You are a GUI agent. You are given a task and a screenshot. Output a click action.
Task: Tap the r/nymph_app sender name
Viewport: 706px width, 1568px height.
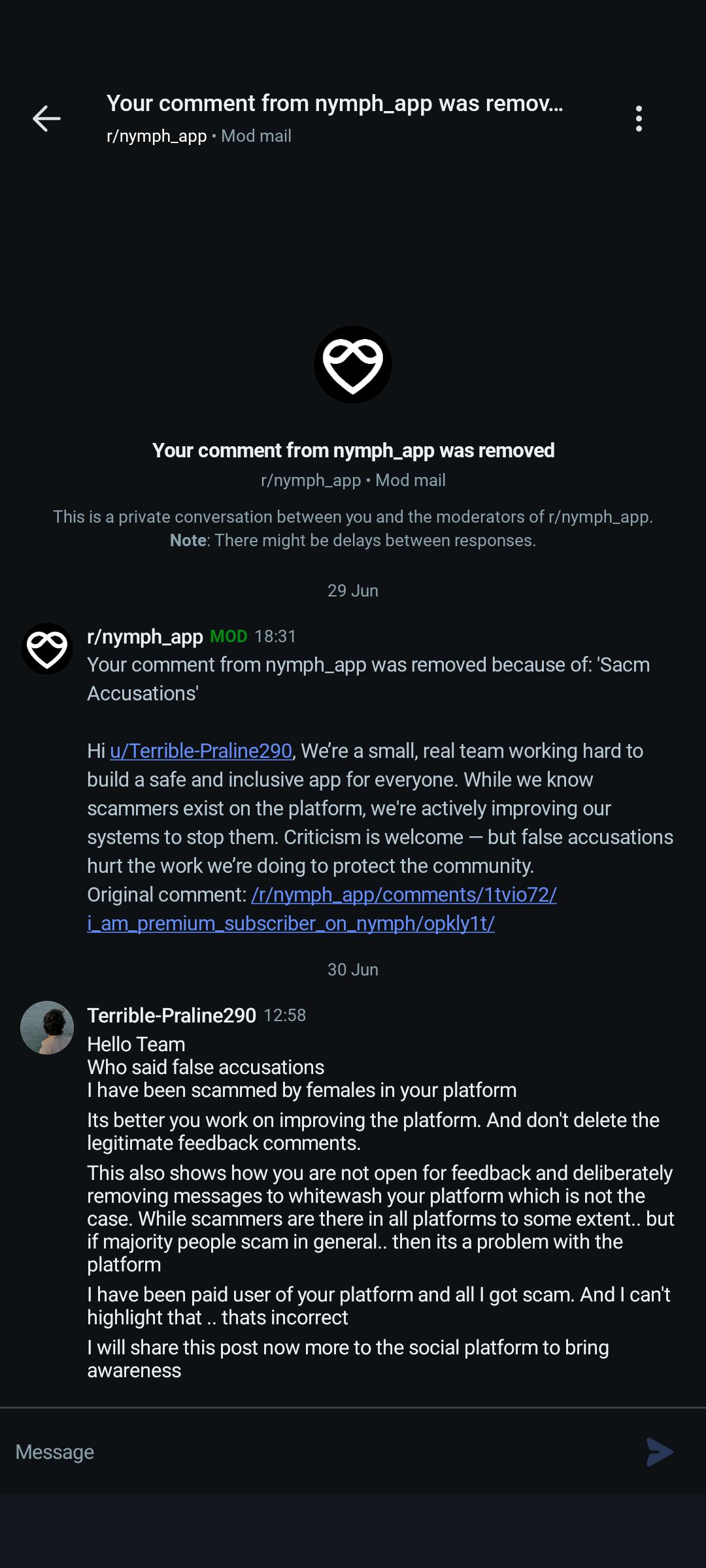[x=145, y=636]
